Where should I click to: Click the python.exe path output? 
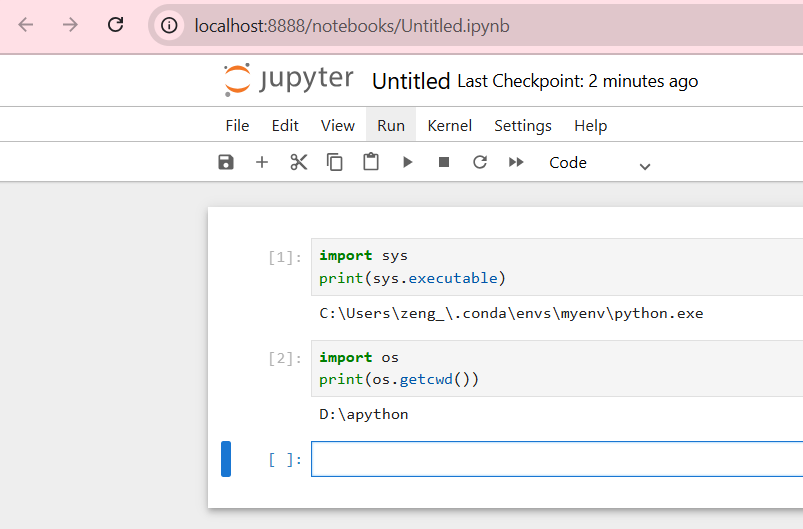click(511, 313)
